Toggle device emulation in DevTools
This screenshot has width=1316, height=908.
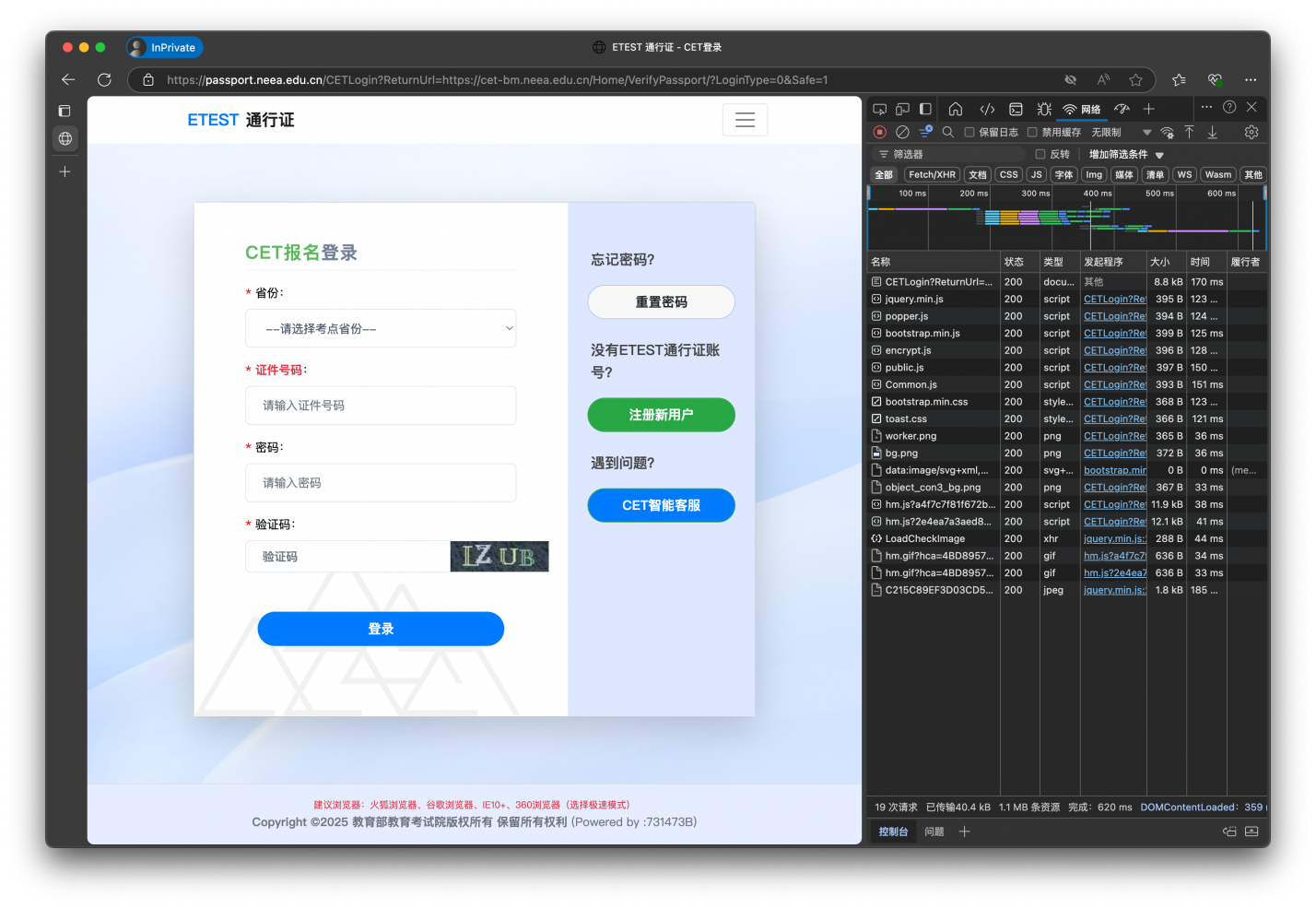(x=902, y=109)
